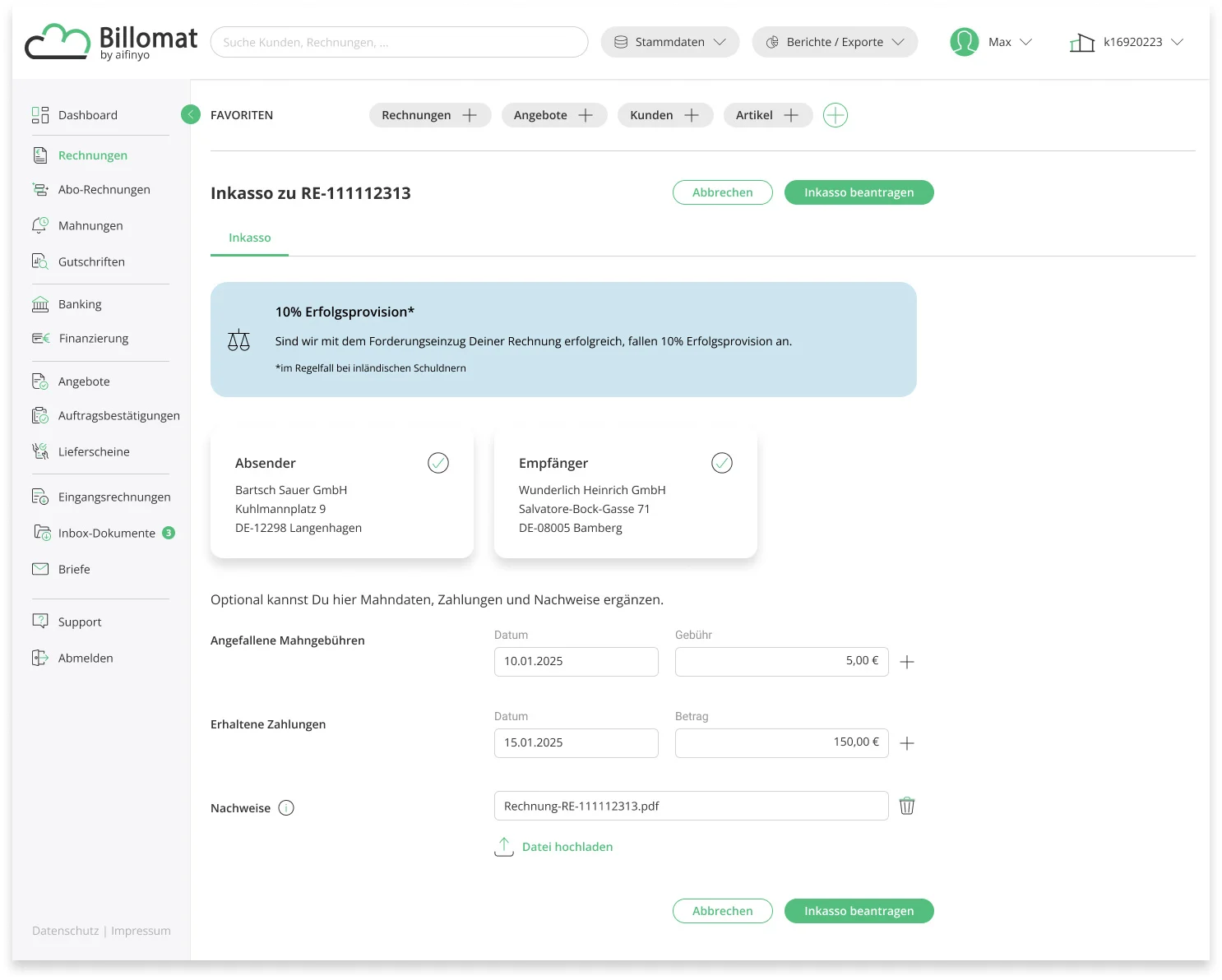Open the Datenschutz link
This screenshot has height=980, width=1222.
(x=65, y=931)
